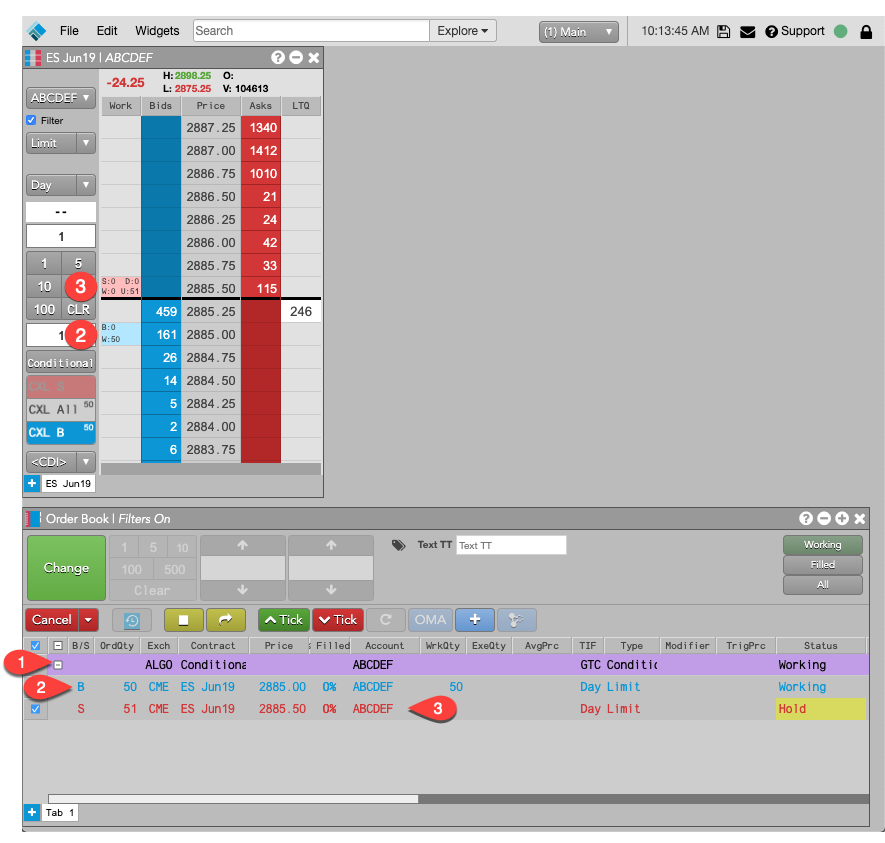Open the Widgets menu

pyautogui.click(x=157, y=30)
